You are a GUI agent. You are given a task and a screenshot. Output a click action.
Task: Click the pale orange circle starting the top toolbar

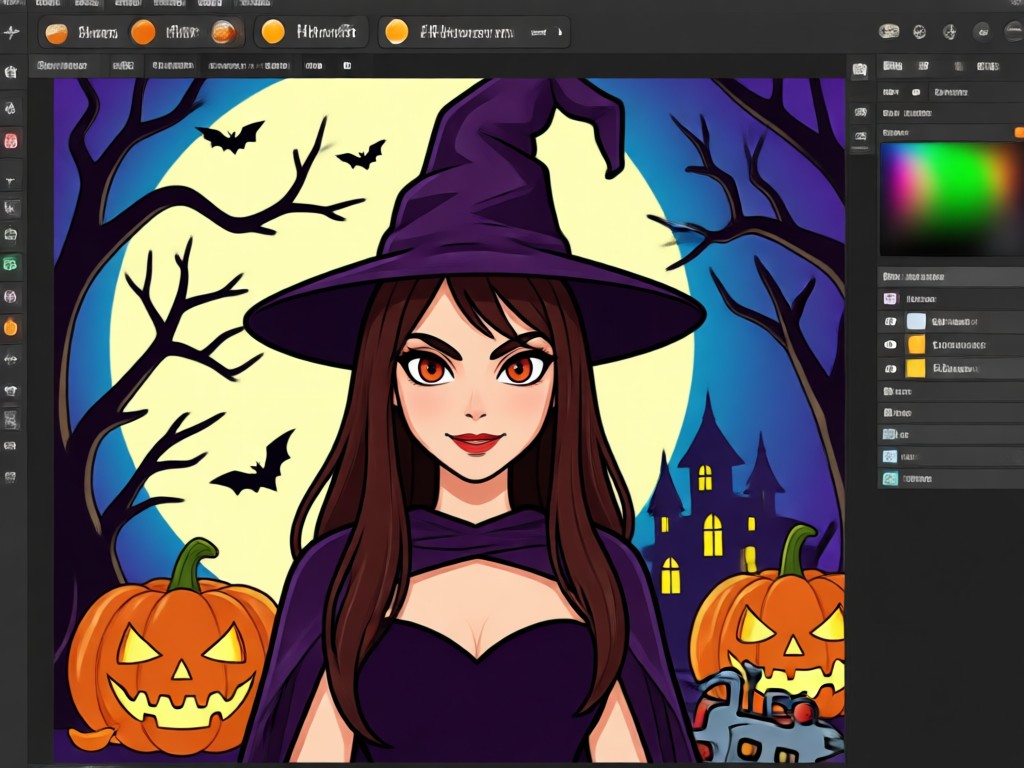[x=57, y=32]
